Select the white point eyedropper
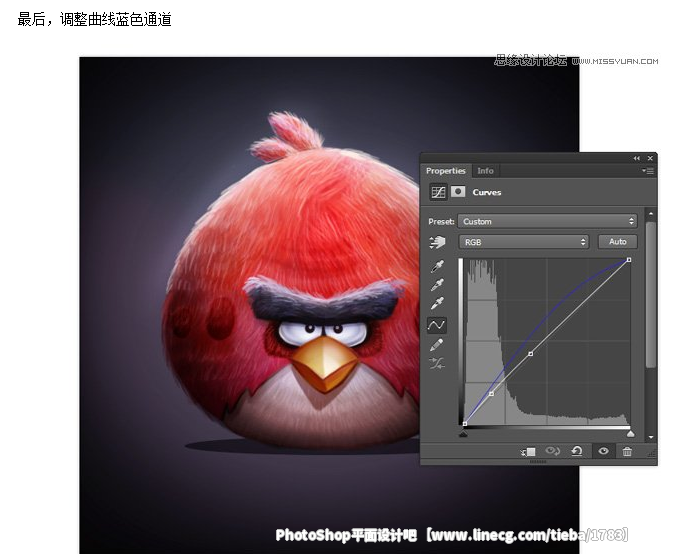 click(x=437, y=303)
